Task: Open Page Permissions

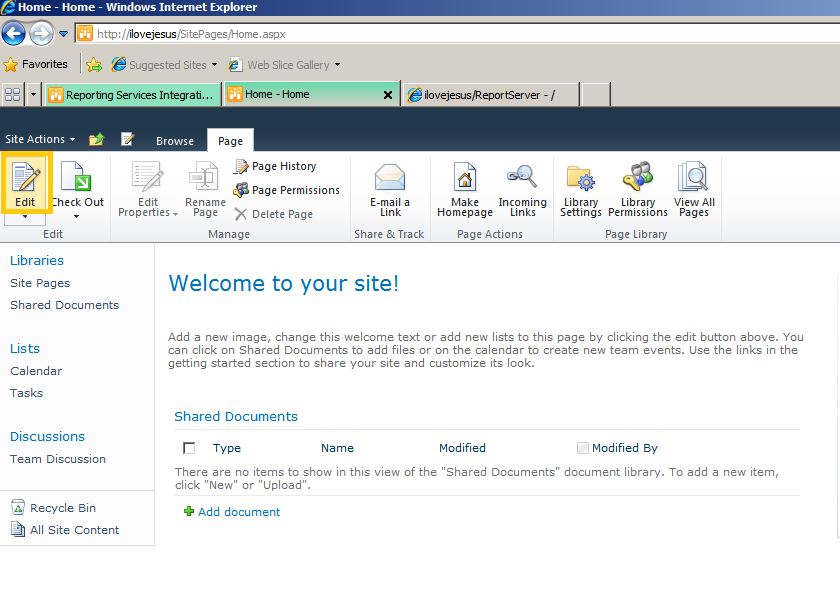Action: tap(287, 190)
